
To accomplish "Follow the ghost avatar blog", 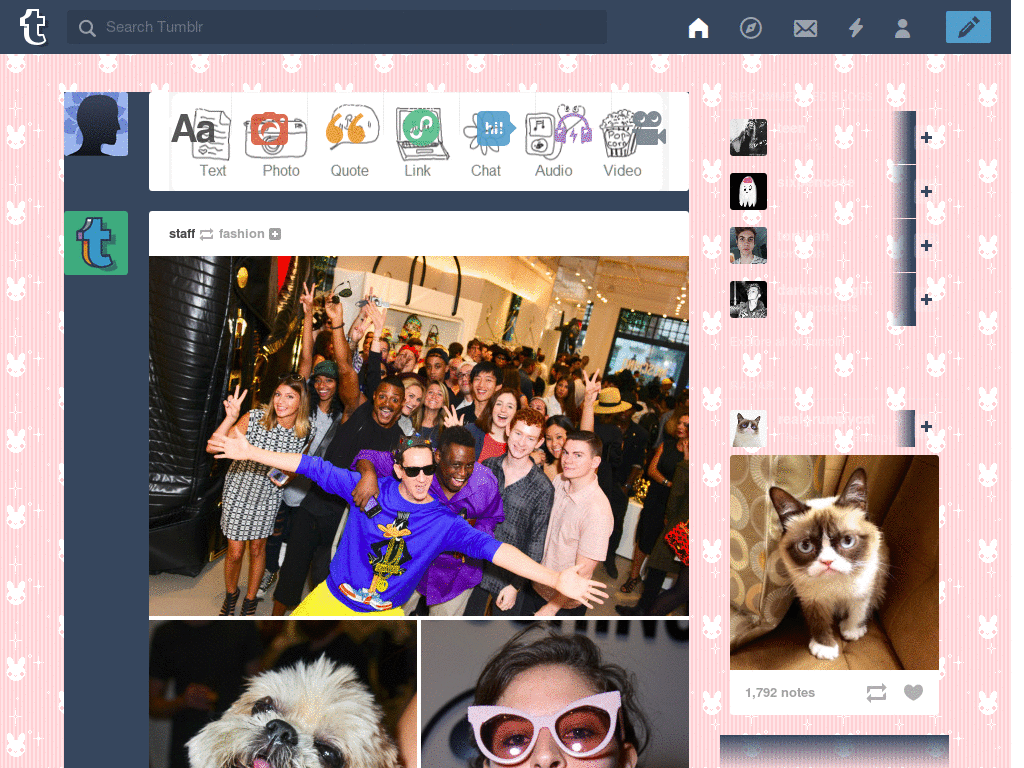I will point(925,191).
